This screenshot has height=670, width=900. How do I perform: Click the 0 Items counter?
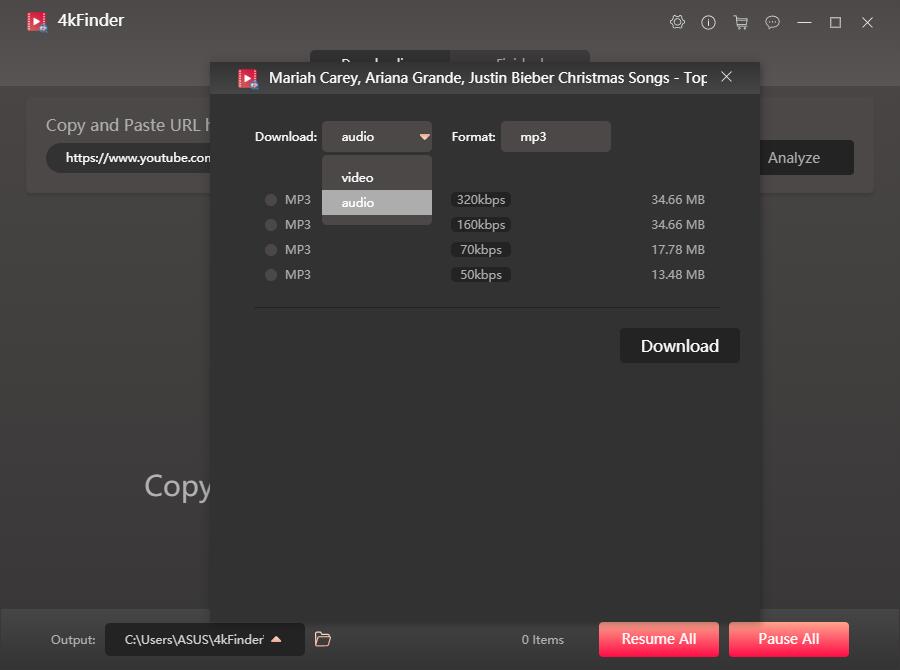(542, 640)
